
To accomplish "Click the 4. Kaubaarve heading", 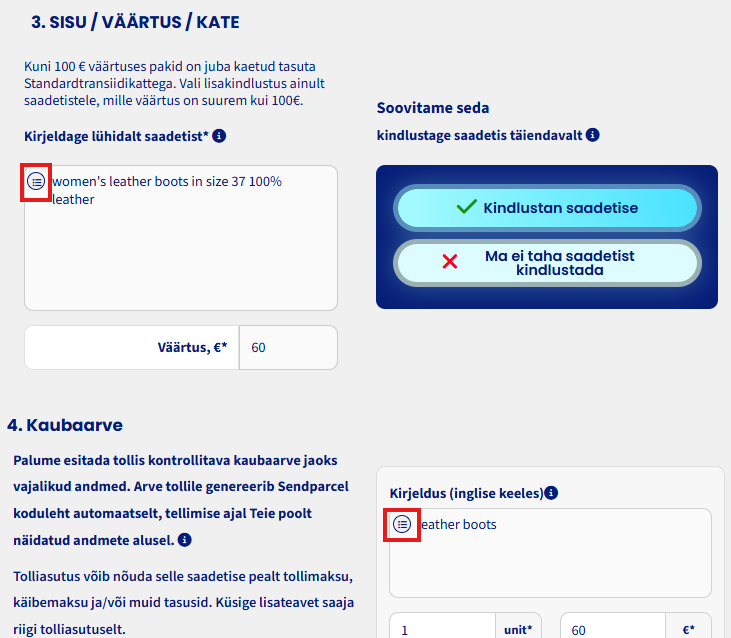I will point(65,425).
